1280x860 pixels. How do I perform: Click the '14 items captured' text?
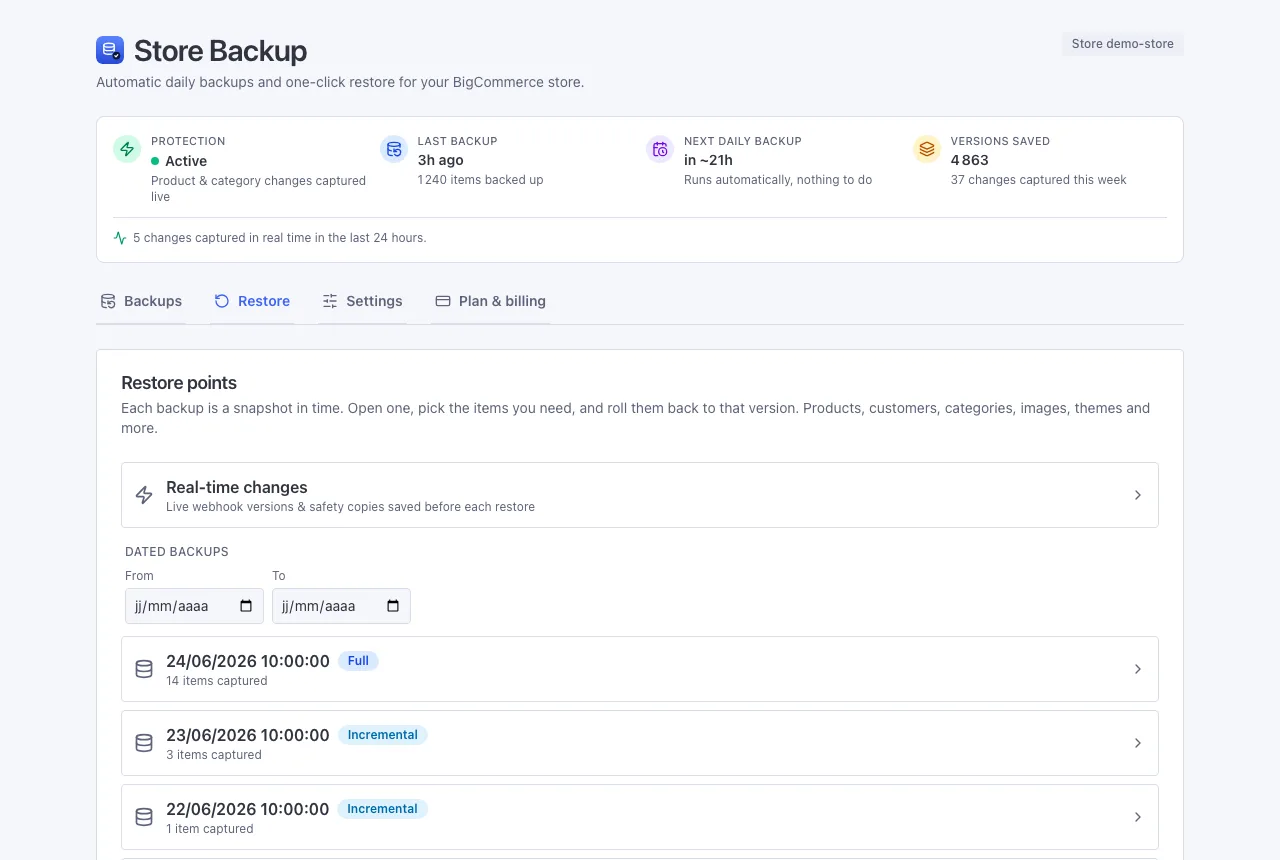217,681
